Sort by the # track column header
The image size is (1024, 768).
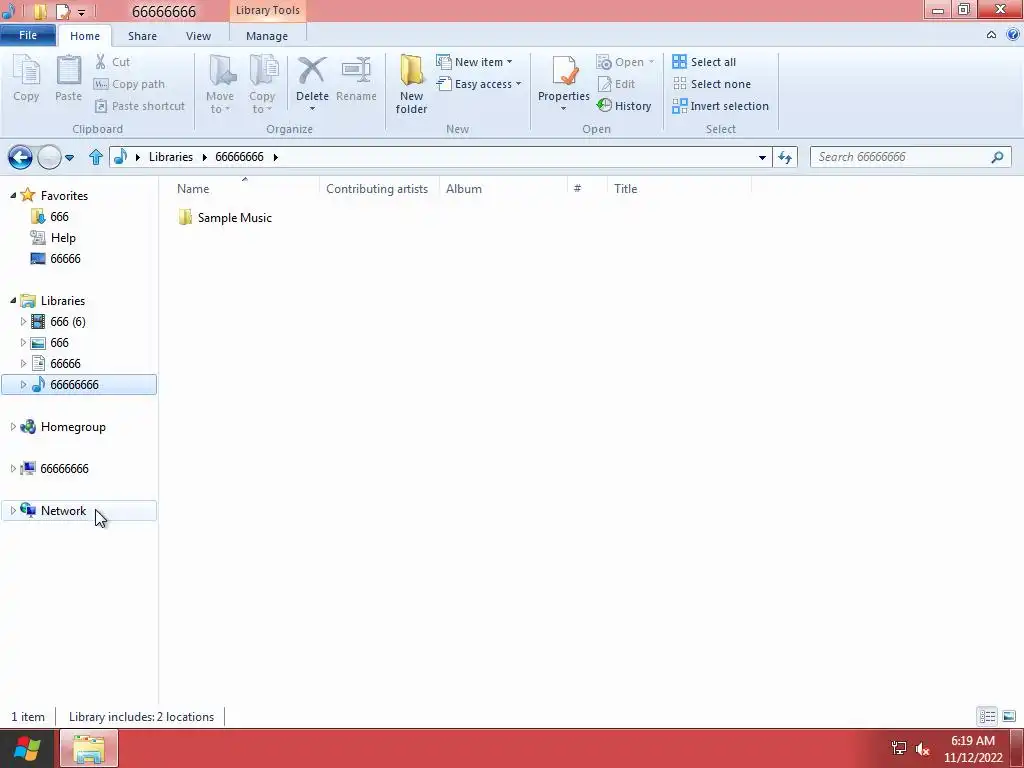(x=587, y=189)
